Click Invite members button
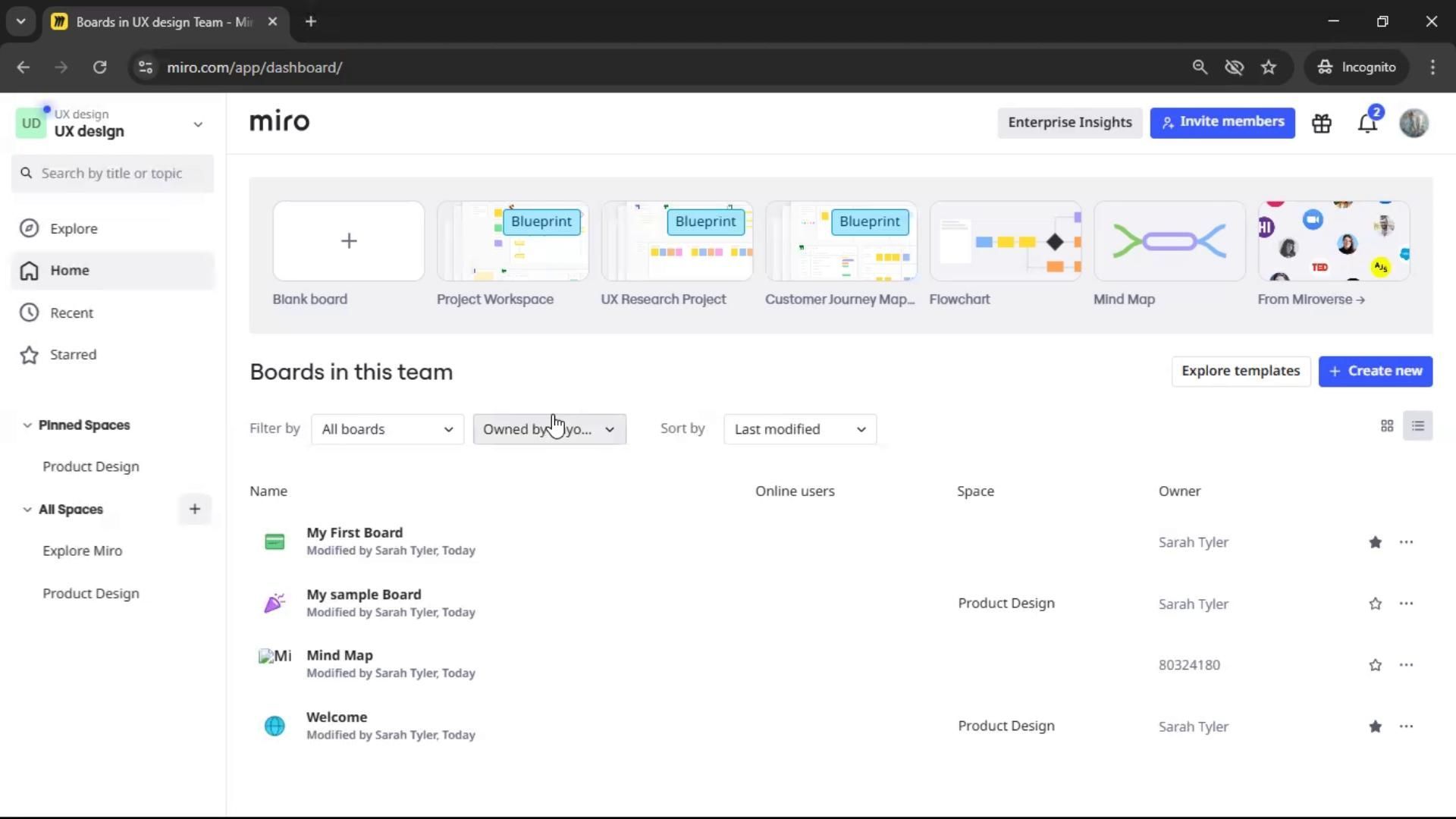Image resolution: width=1456 pixels, height=819 pixels. (1222, 123)
